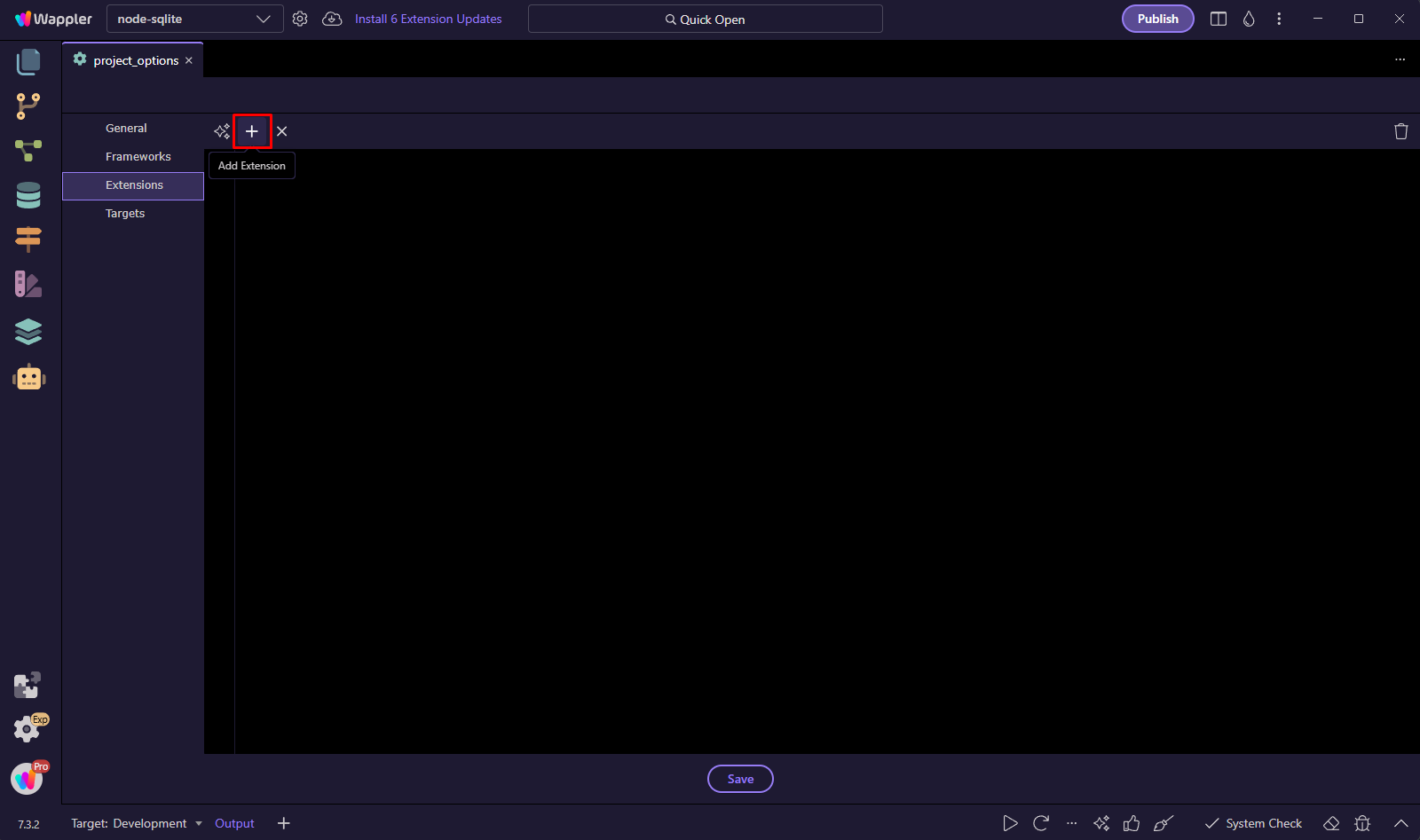
Task: Open the AI robot assistant icon
Action: coord(28,378)
